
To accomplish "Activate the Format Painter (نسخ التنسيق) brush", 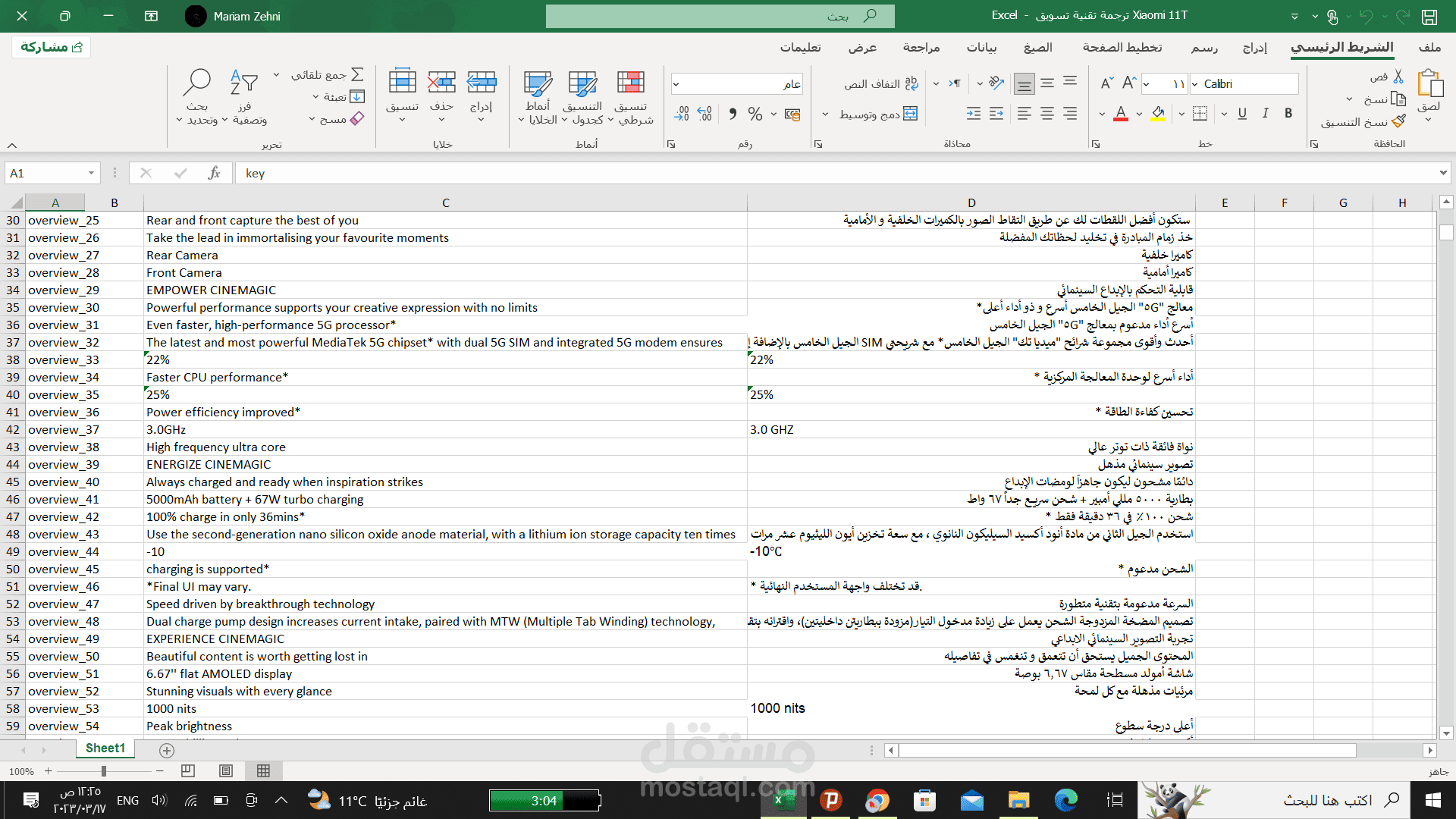I will coord(1399,121).
